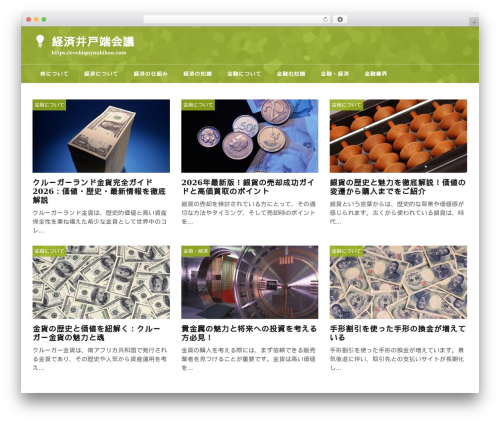Open the bank vault door thumbnail
The width and height of the screenshot is (500, 423).
click(x=250, y=282)
